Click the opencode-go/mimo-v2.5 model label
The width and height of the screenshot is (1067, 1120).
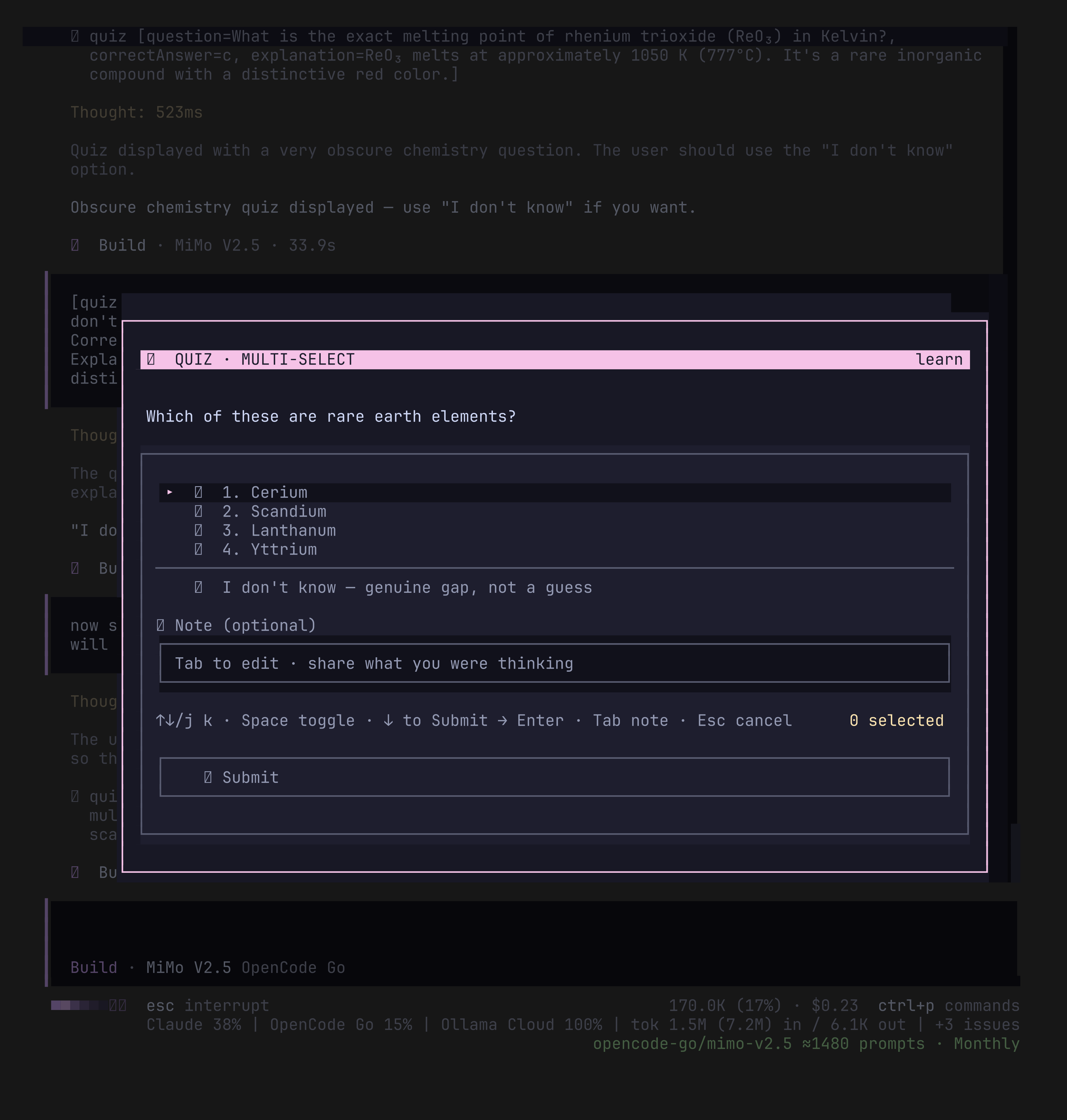pos(692,1044)
